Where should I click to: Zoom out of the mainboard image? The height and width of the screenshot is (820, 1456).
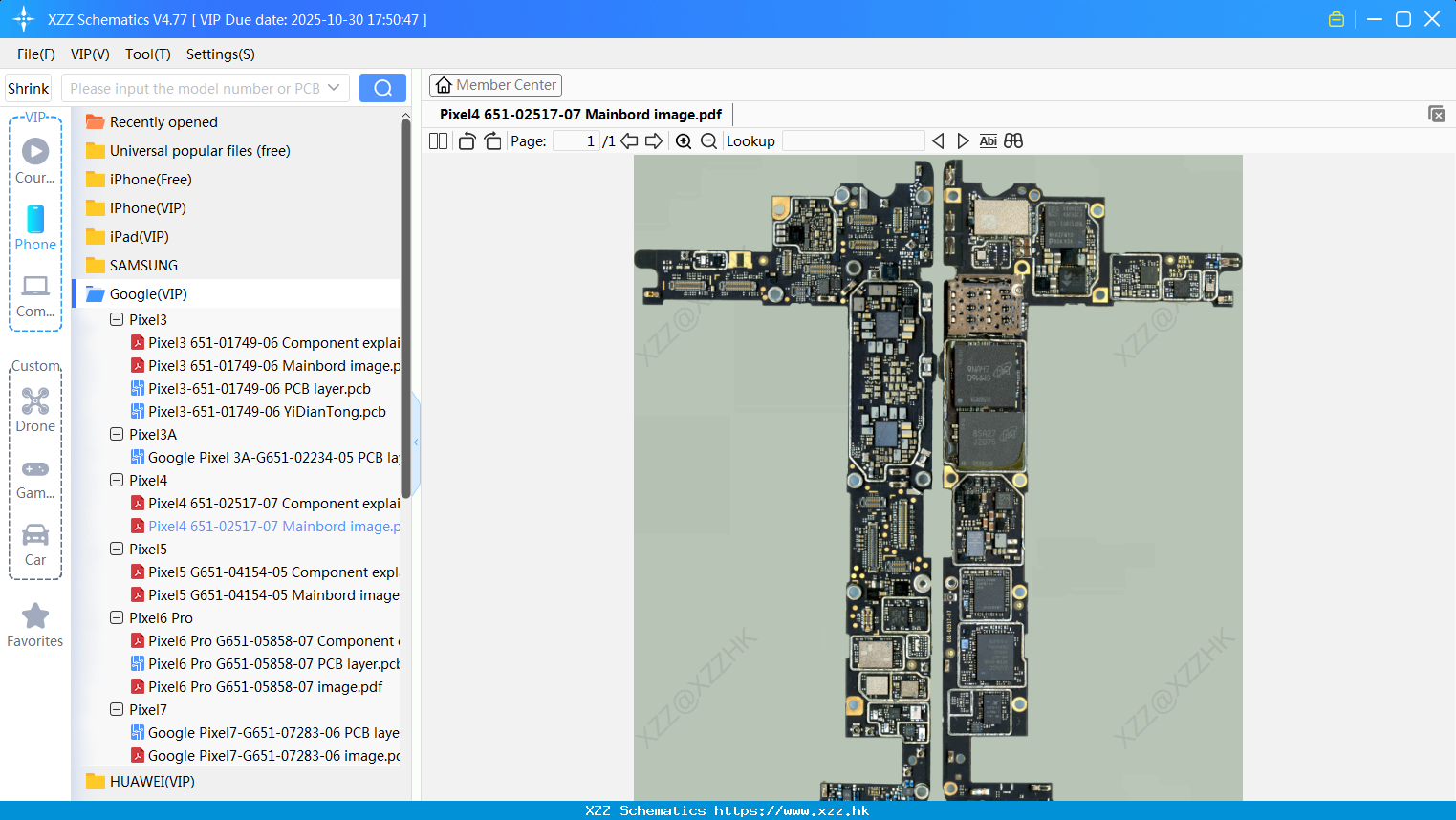pyautogui.click(x=708, y=140)
